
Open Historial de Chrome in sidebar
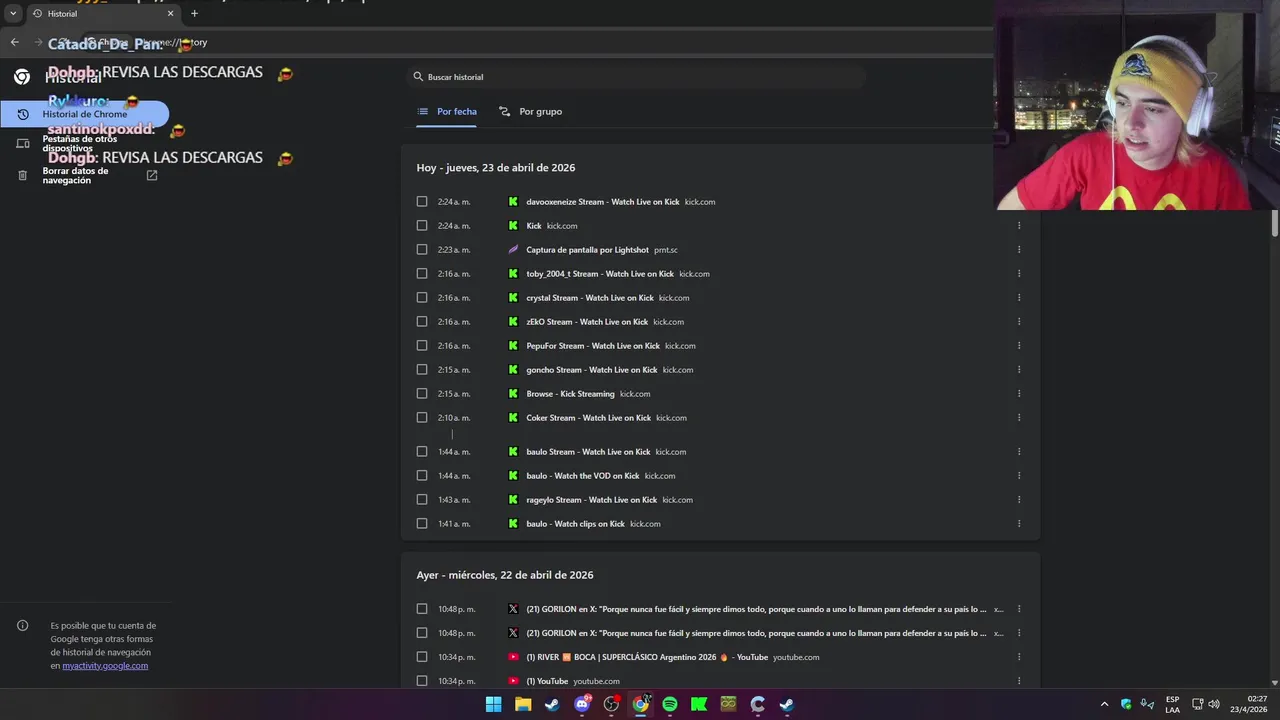[x=85, y=114]
